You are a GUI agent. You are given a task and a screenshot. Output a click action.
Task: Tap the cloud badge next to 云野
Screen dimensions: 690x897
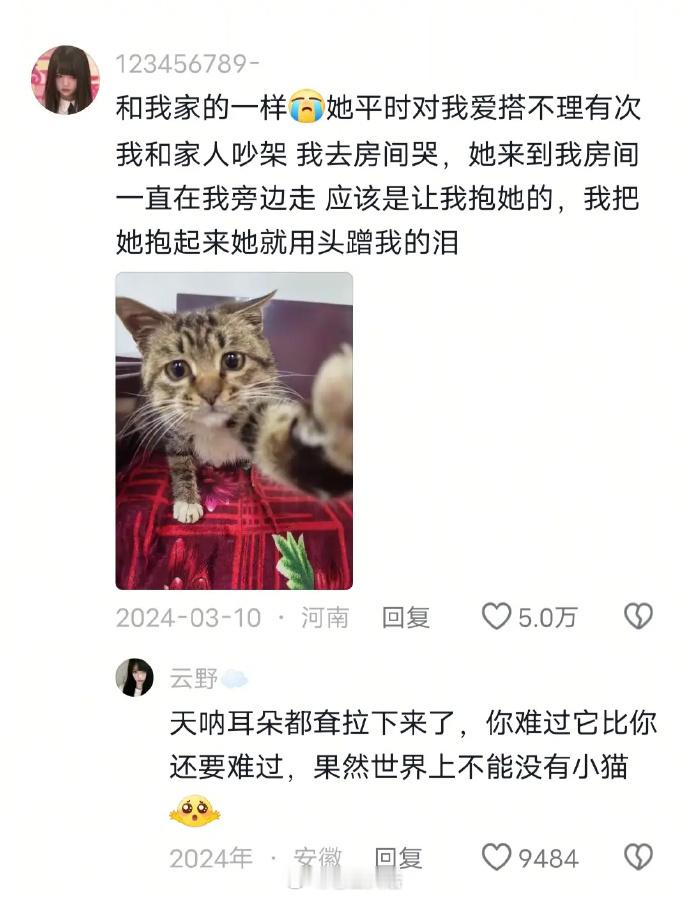(234, 679)
